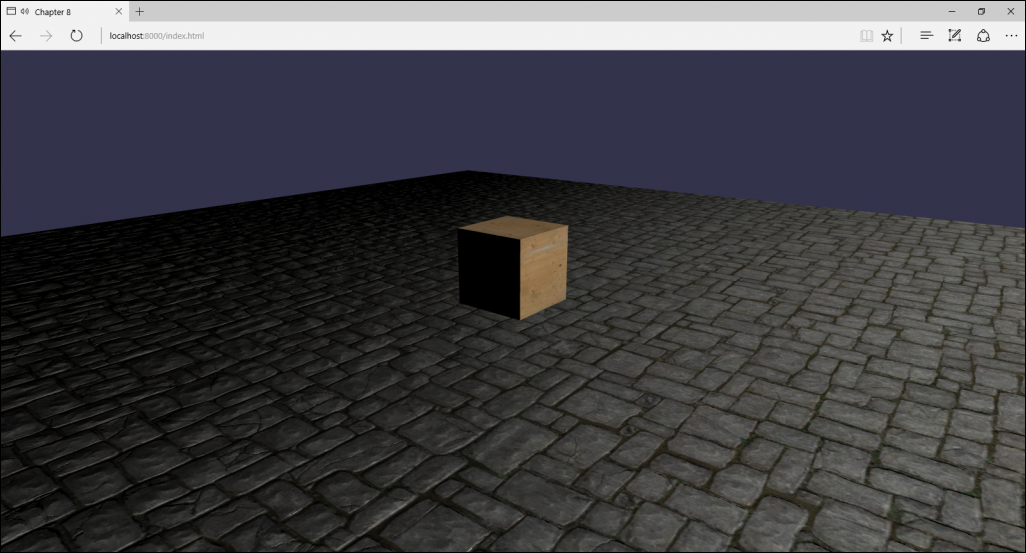
Task: Open a new tab with plus button
Action: (x=140, y=11)
